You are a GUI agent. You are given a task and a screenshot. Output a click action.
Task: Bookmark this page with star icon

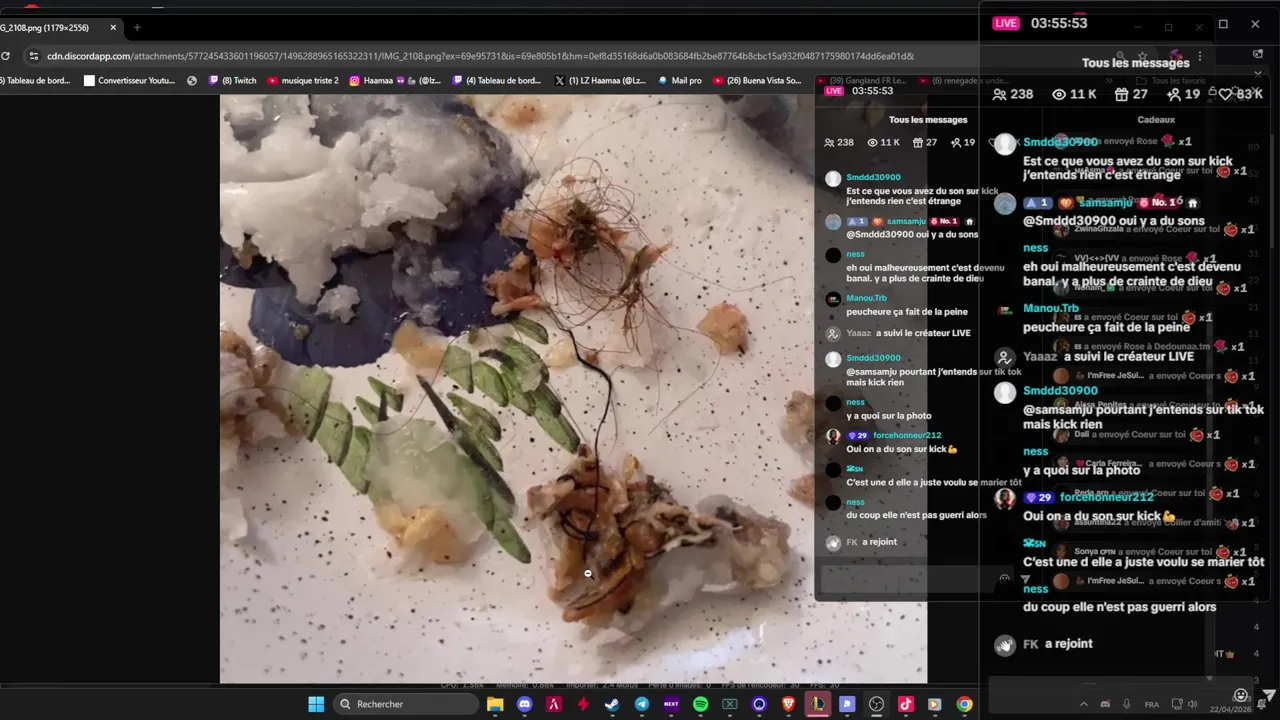coord(1143,56)
